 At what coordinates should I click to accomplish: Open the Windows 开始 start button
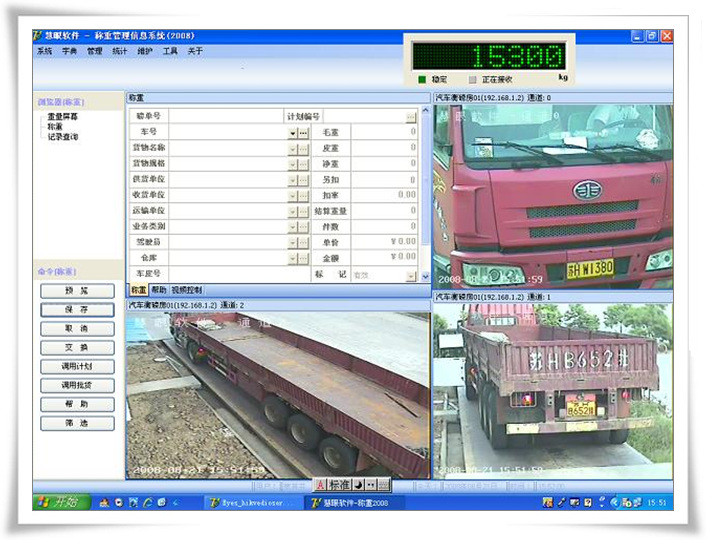point(61,502)
